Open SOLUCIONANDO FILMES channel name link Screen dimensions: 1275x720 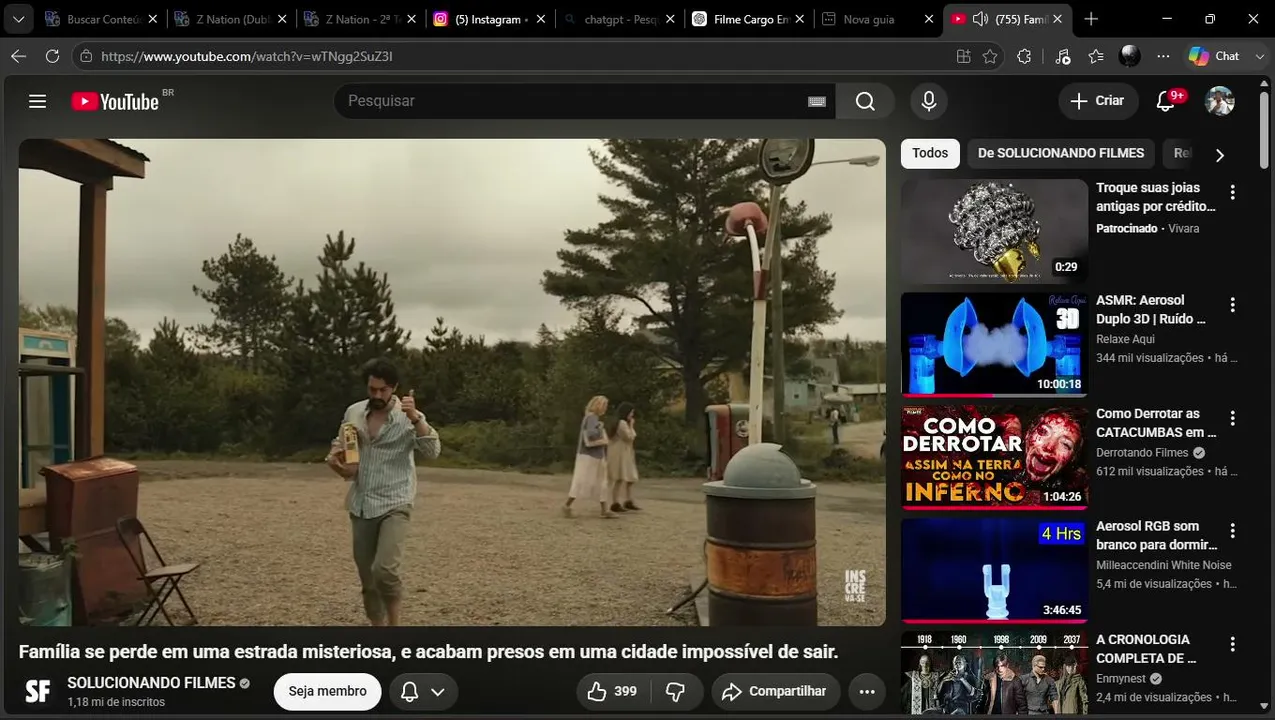[151, 683]
